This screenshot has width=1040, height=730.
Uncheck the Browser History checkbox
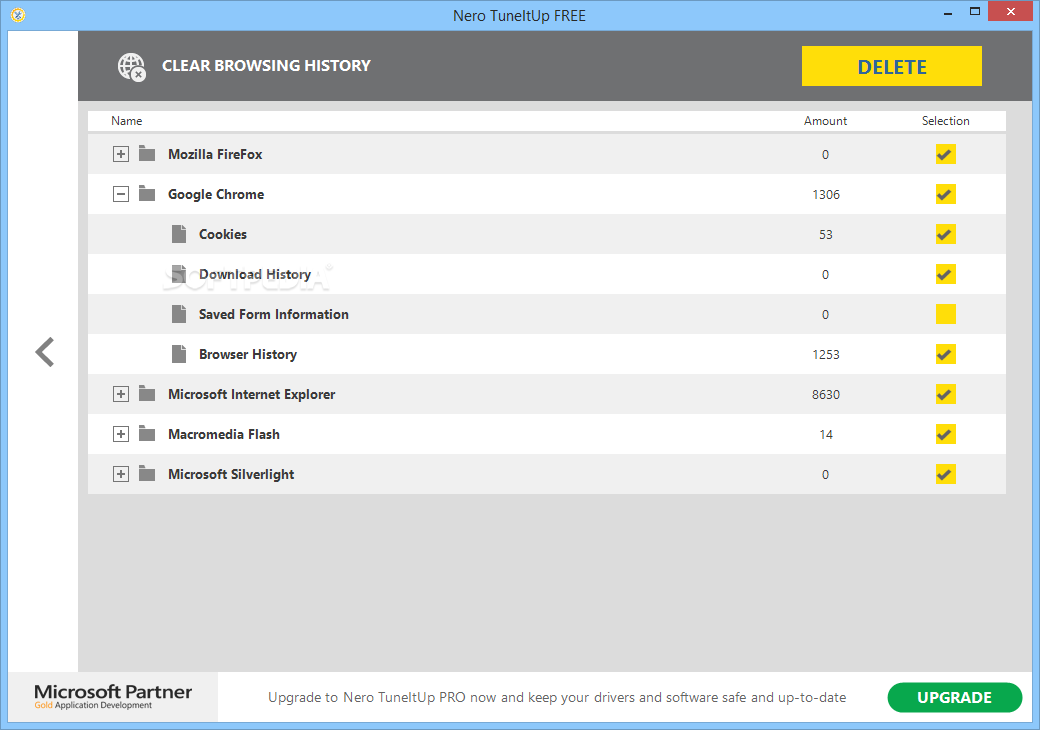pyautogui.click(x=945, y=354)
